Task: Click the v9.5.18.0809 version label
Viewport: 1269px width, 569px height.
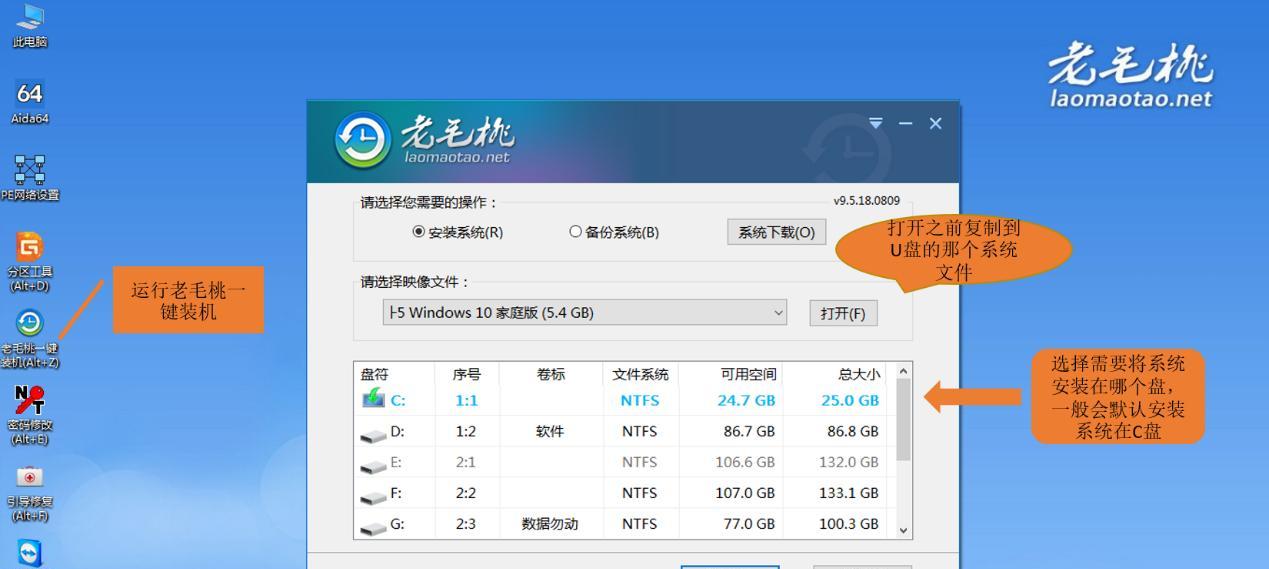Action: click(867, 201)
